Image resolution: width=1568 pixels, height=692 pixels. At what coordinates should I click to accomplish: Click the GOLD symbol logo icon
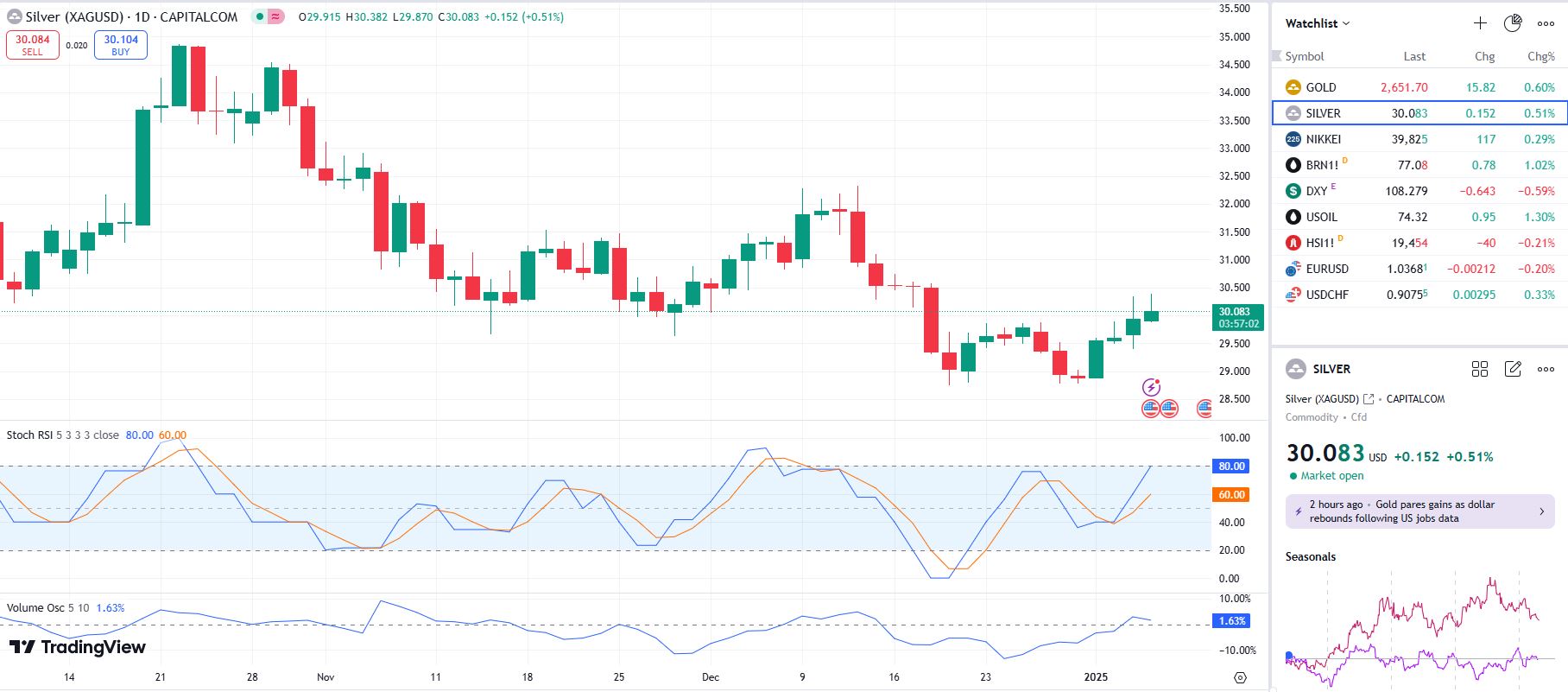[x=1293, y=87]
